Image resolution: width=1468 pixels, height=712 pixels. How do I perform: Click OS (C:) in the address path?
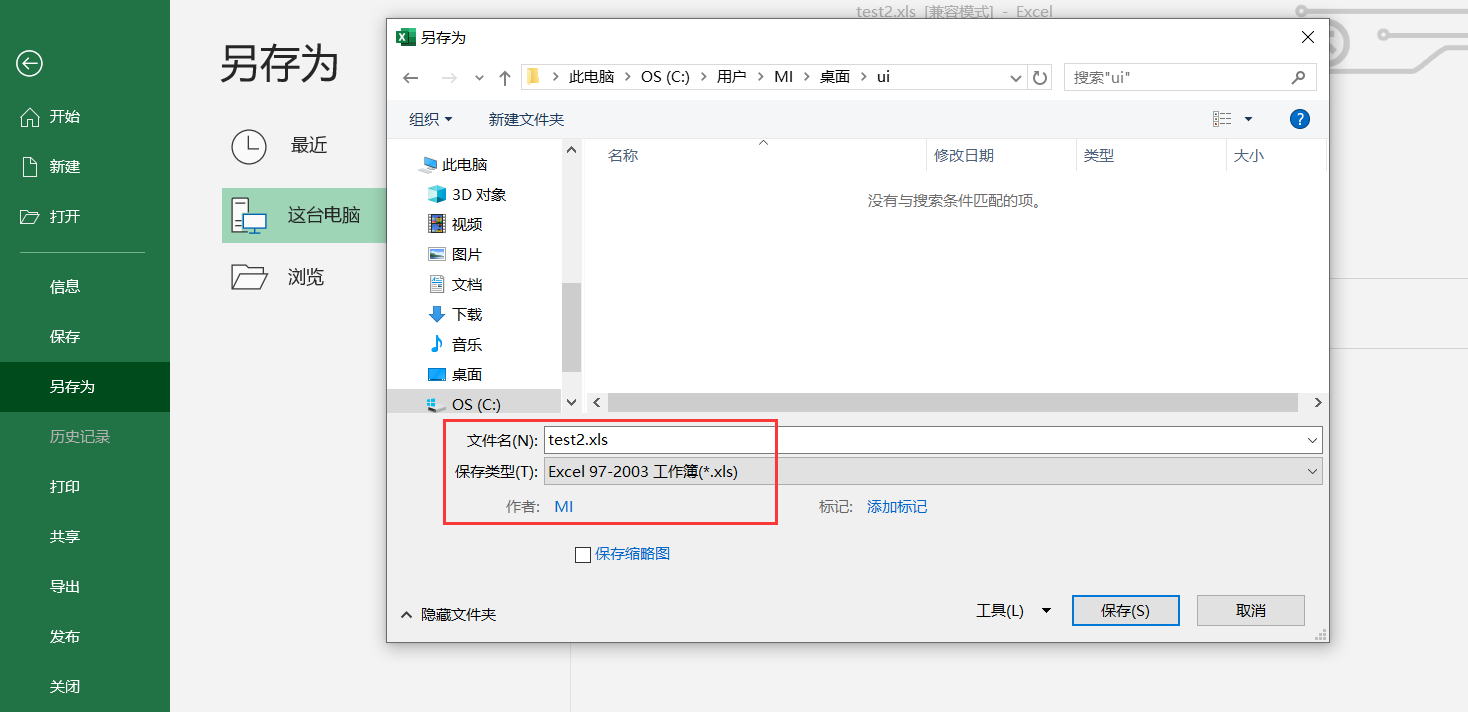pyautogui.click(x=665, y=77)
